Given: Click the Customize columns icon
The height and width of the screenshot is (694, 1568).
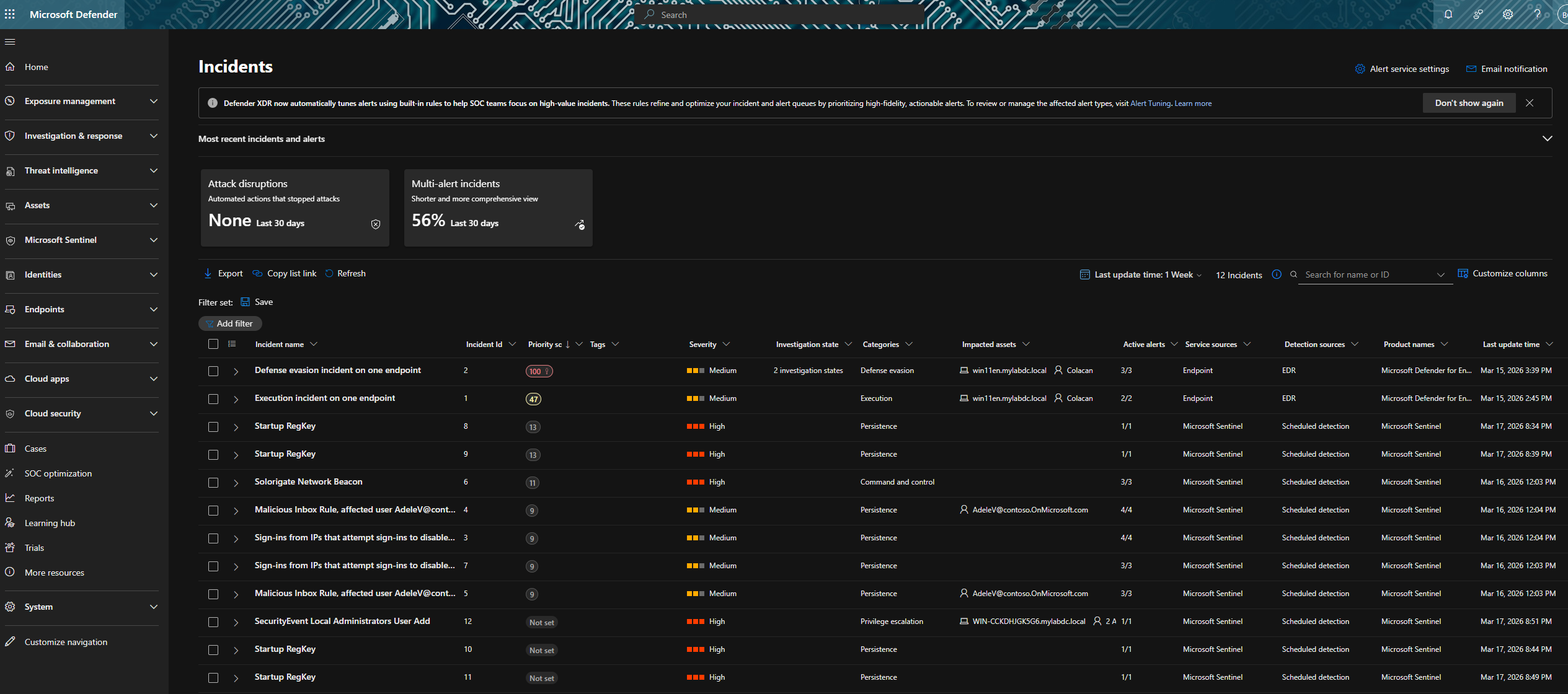Looking at the screenshot, I should coord(1463,273).
